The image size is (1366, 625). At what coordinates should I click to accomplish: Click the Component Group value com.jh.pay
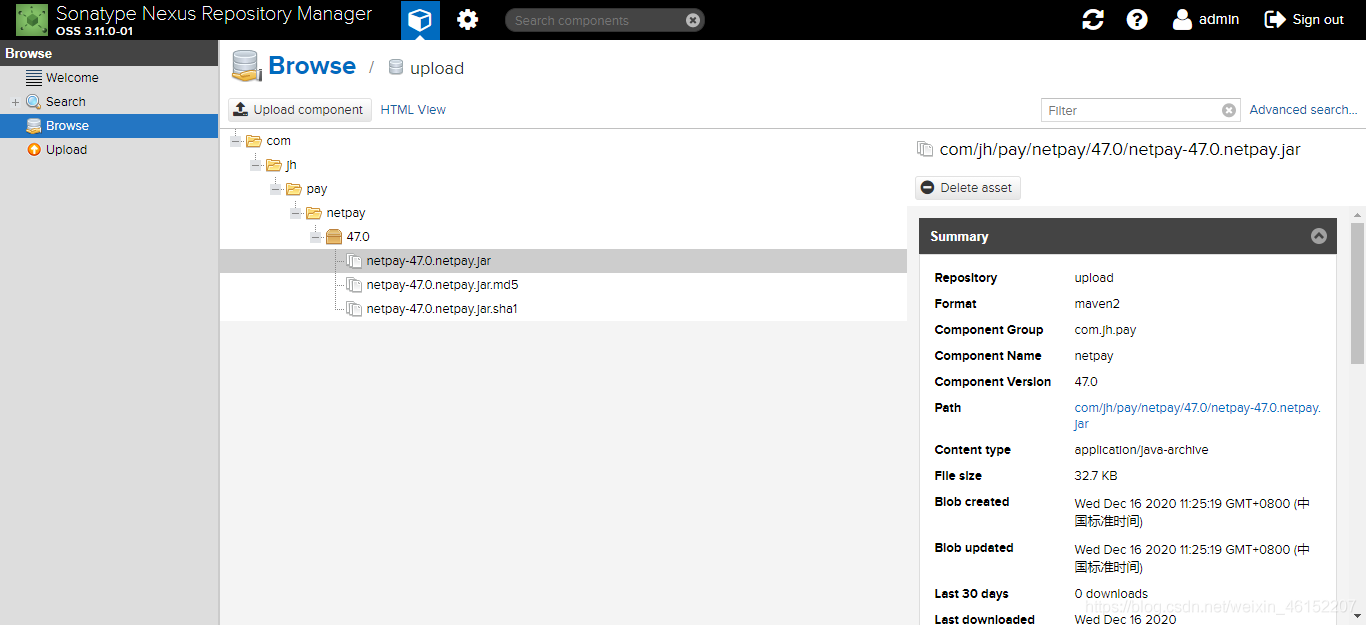1105,330
